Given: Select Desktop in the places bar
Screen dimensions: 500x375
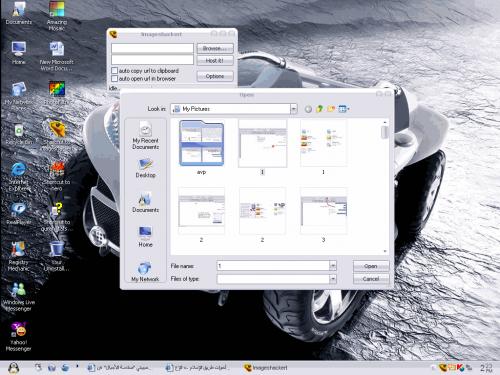Looking at the screenshot, I should pos(145,168).
